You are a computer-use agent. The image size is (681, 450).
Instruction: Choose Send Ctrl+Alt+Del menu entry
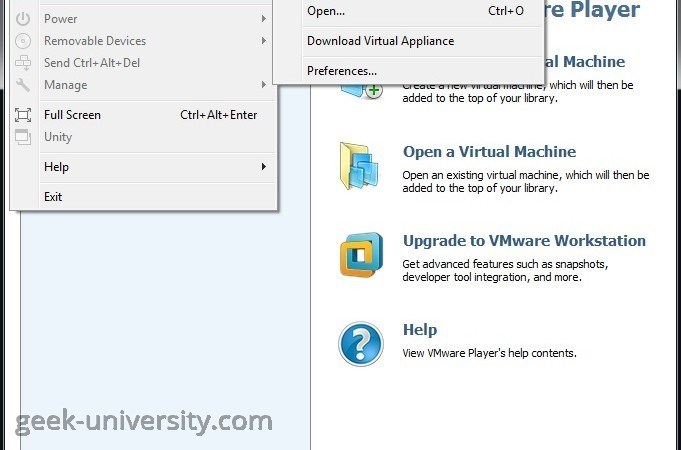click(x=144, y=63)
